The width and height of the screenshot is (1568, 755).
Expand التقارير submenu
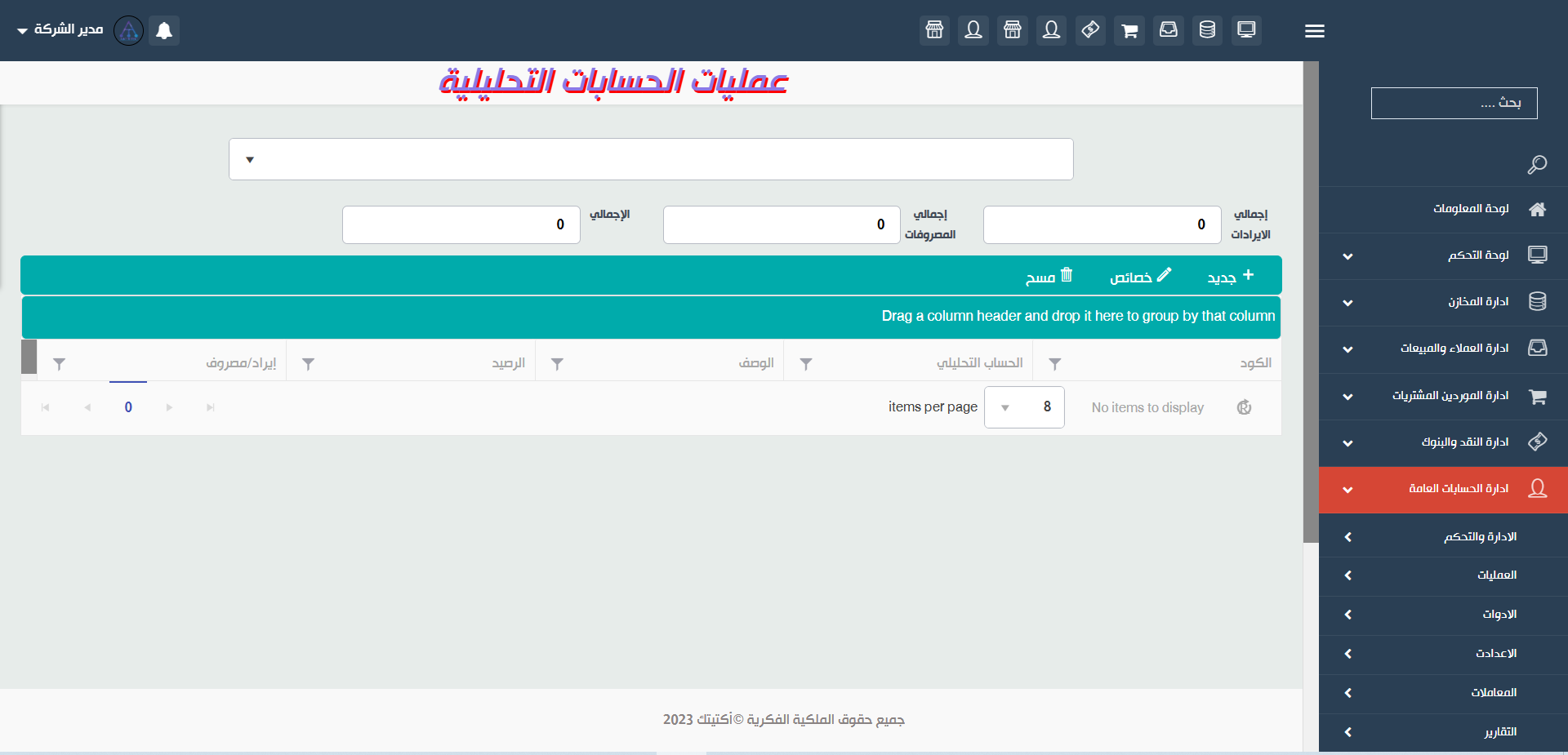pyautogui.click(x=1443, y=732)
